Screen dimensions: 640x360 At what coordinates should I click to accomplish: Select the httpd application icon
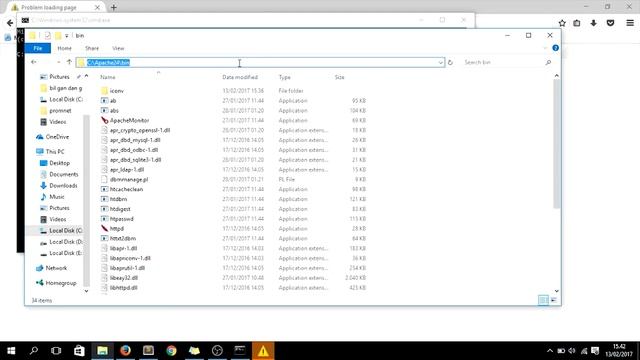click(x=104, y=229)
